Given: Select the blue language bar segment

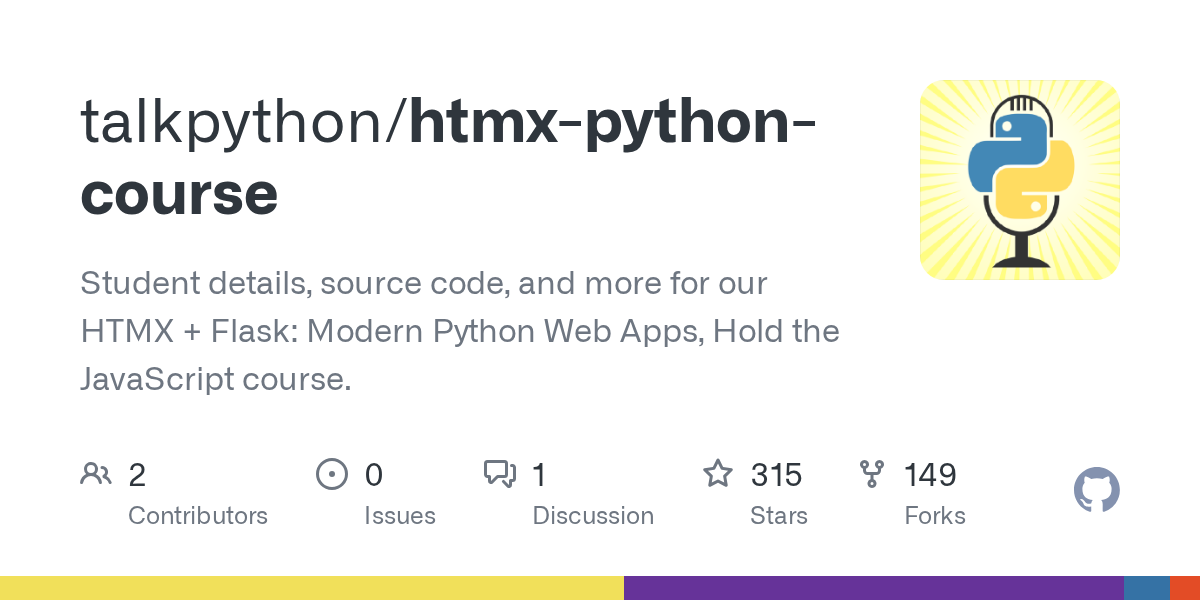Looking at the screenshot, I should (1147, 588).
